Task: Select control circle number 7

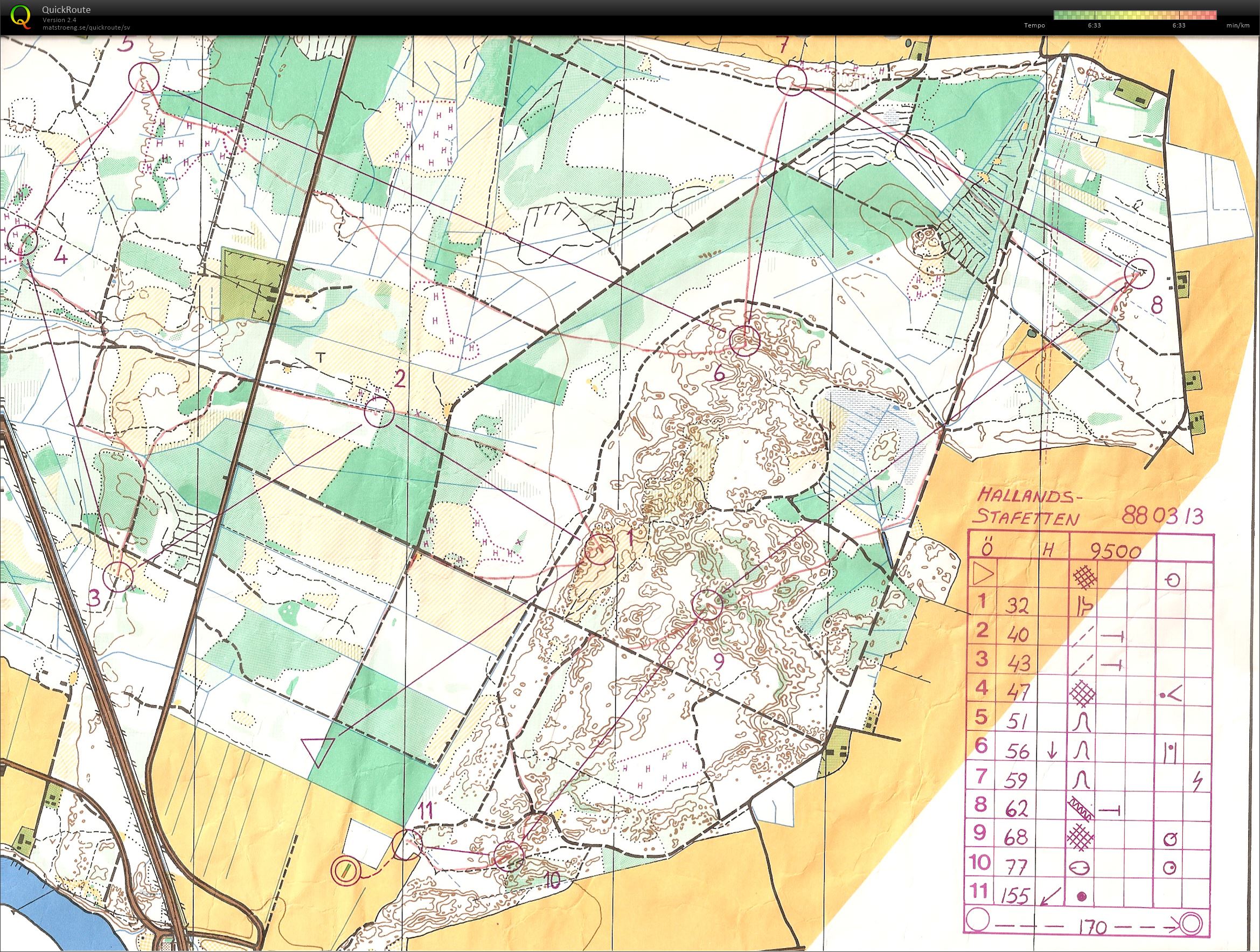Action: (792, 80)
